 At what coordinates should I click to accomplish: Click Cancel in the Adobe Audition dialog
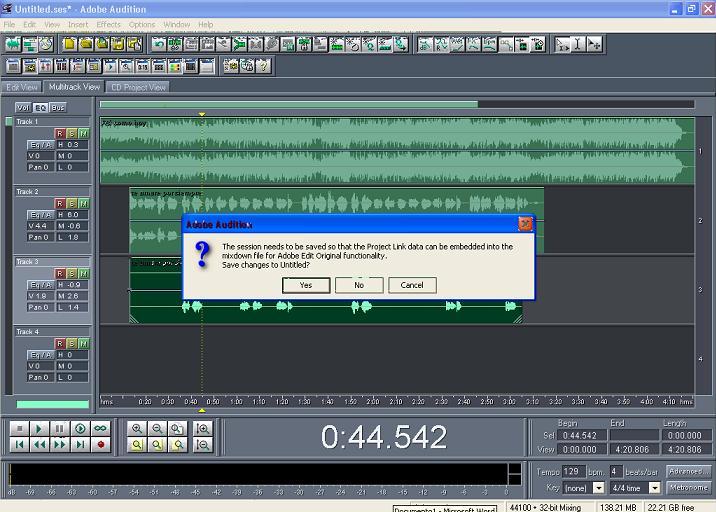pos(412,285)
